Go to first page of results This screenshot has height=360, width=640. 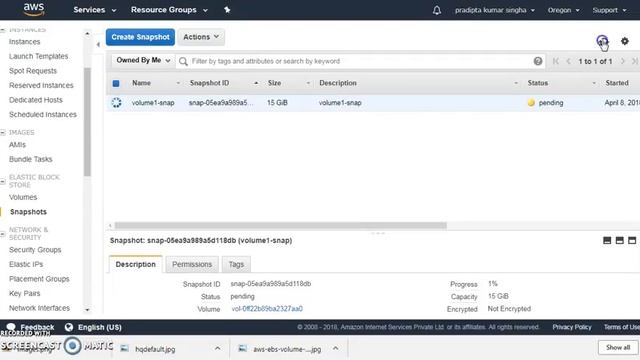(556, 61)
